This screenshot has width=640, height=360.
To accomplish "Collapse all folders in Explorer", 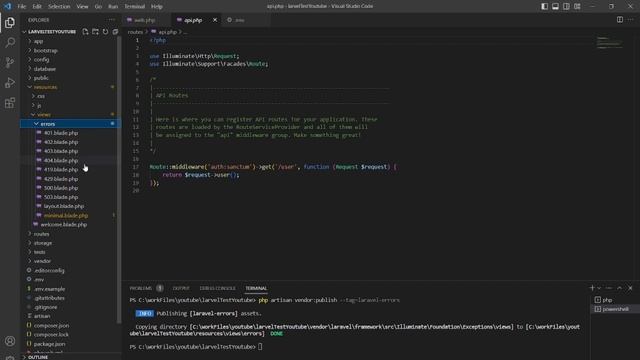I will [x=115, y=31].
